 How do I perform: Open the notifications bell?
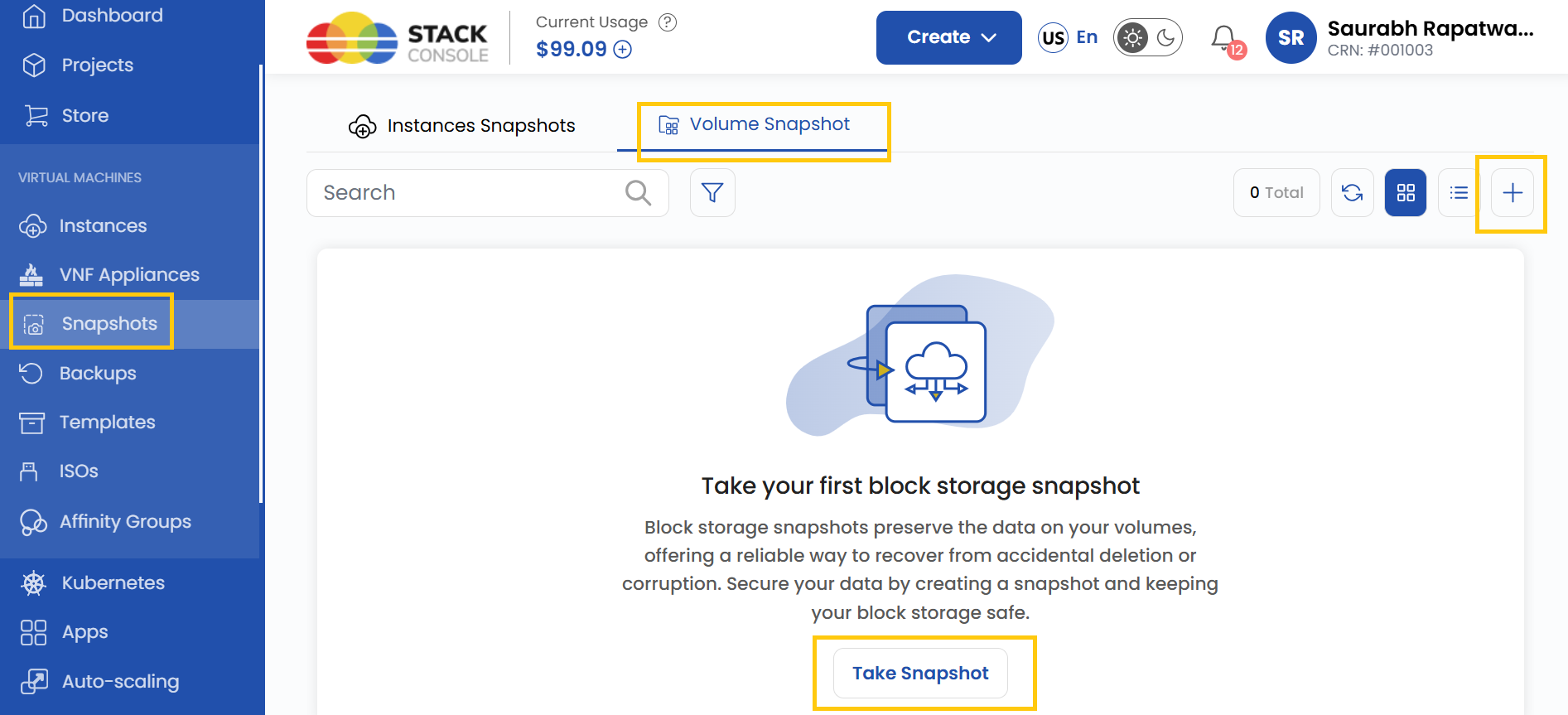click(1225, 38)
